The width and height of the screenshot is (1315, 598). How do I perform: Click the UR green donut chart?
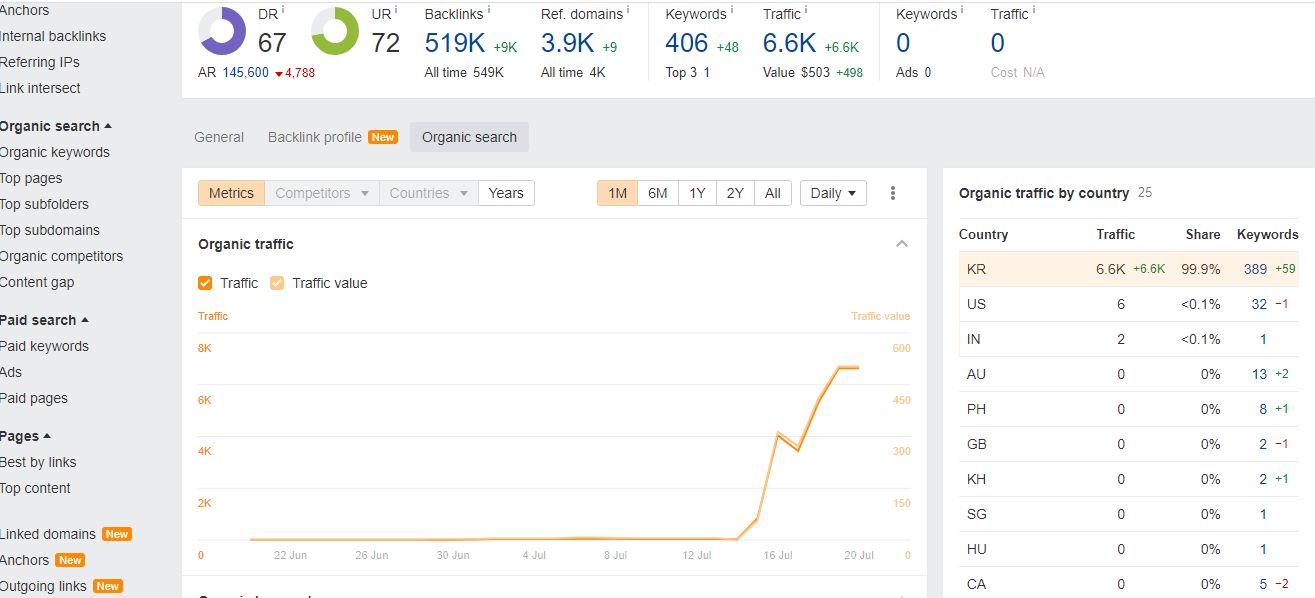(335, 32)
